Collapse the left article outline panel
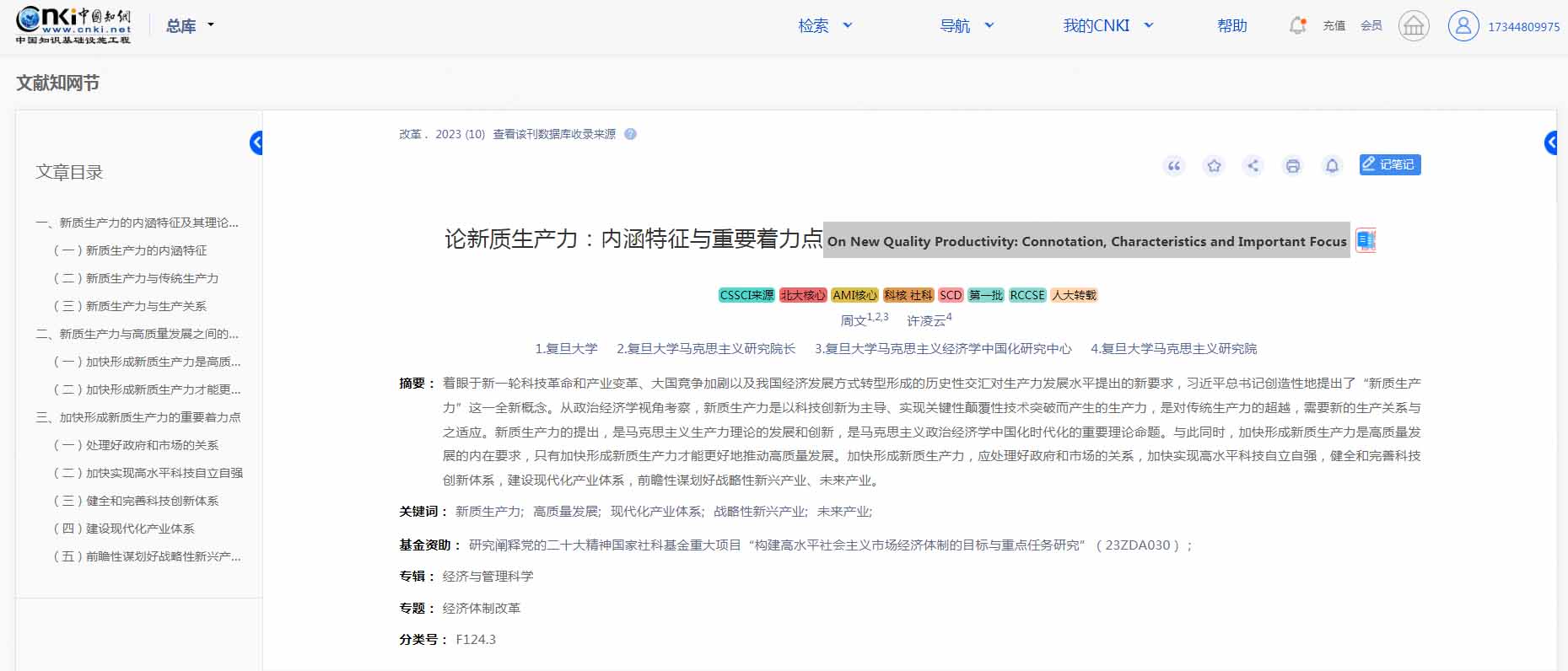Screen dimensions: 1568x671 tap(256, 143)
